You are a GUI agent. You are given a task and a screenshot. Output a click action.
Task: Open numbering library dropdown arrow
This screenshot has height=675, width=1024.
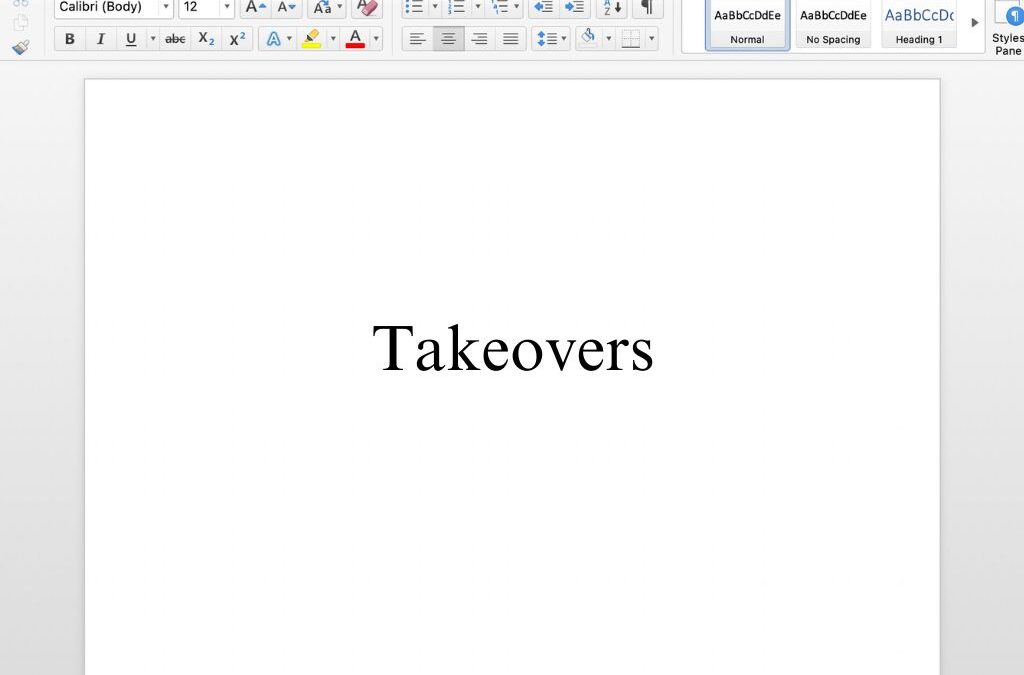[477, 7]
